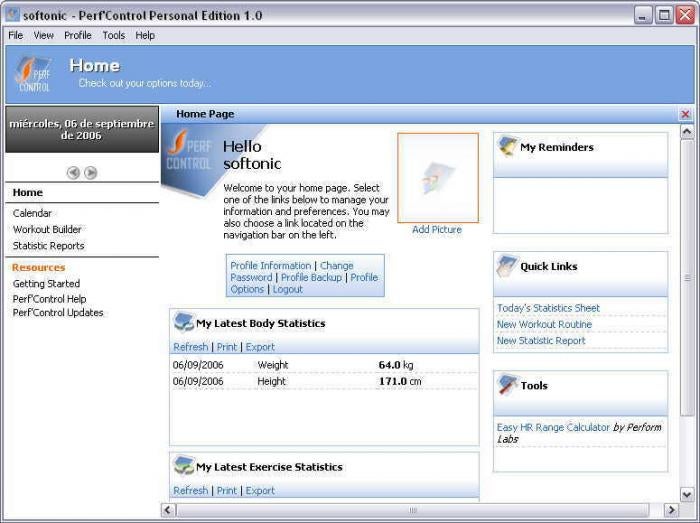Screen dimensions: 700x523
Task: Click the date banner miércoles, 06 de septiembre
Action: (82, 129)
